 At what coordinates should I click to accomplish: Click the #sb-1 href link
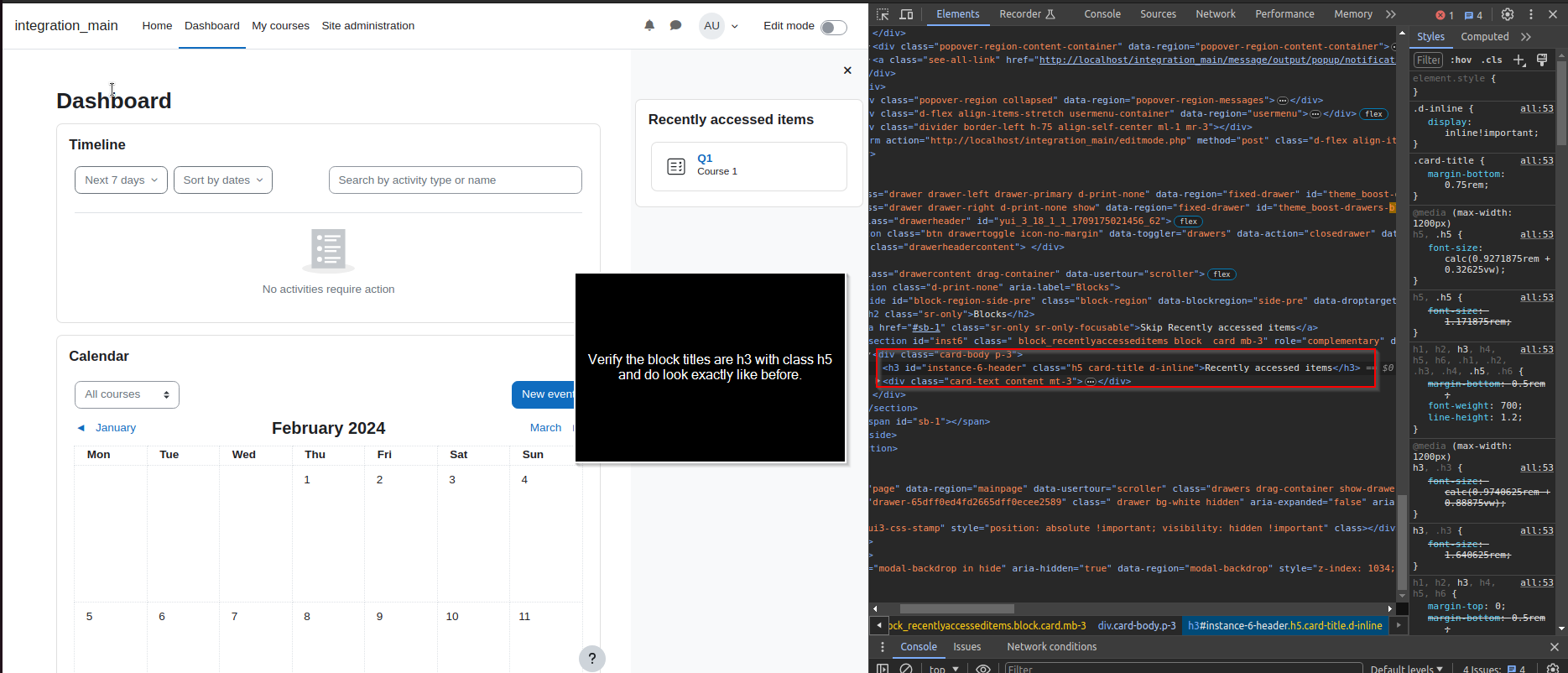(x=928, y=328)
